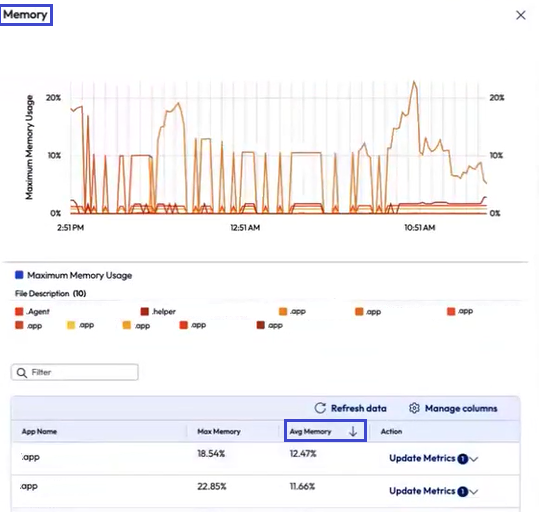Click the Maximum Memory Usage axis title
The image size is (539, 512).
click(30, 147)
